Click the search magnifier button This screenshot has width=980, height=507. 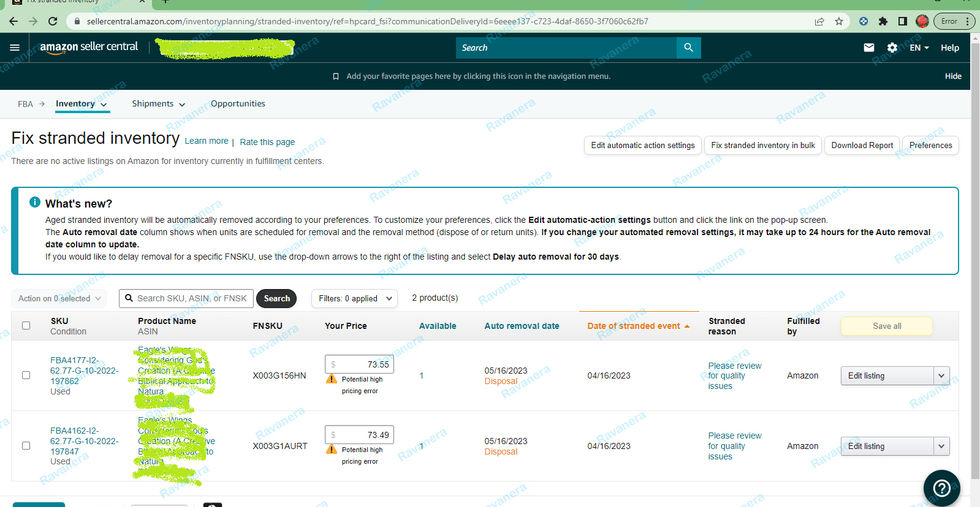click(x=688, y=48)
